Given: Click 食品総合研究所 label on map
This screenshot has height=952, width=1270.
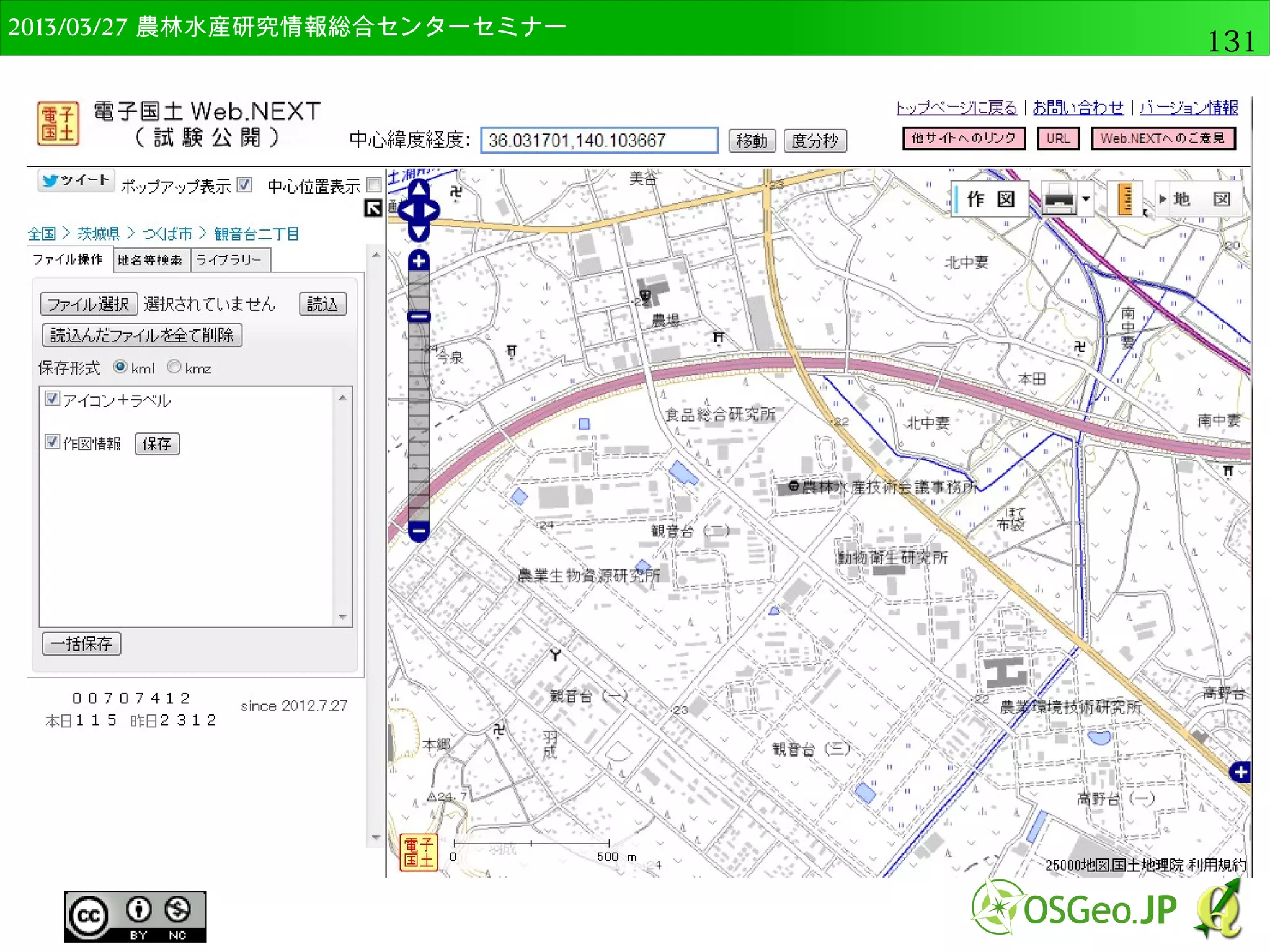Looking at the screenshot, I should 720,414.
